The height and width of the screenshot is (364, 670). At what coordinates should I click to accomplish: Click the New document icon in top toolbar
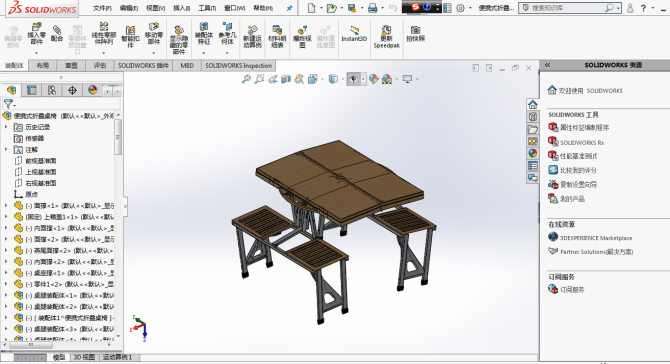pyautogui.click(x=311, y=8)
